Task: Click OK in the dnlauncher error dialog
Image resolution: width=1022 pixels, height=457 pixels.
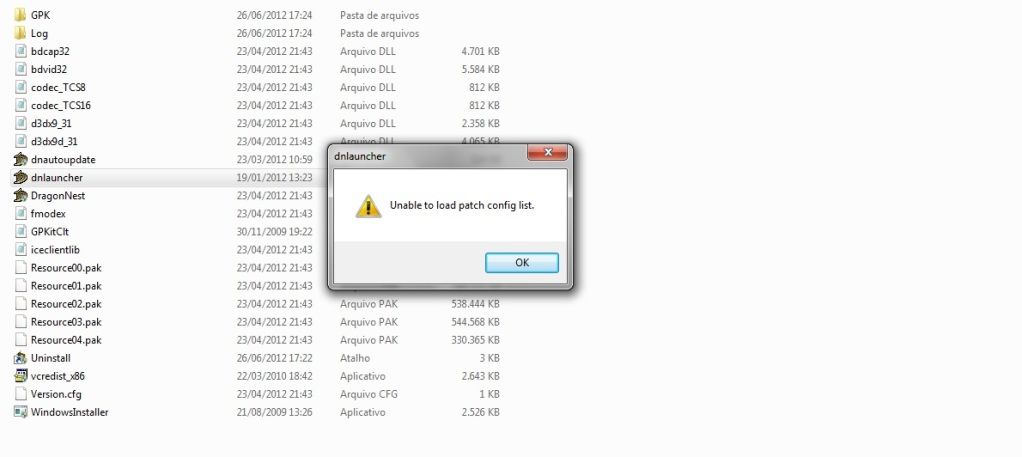Action: [521, 263]
